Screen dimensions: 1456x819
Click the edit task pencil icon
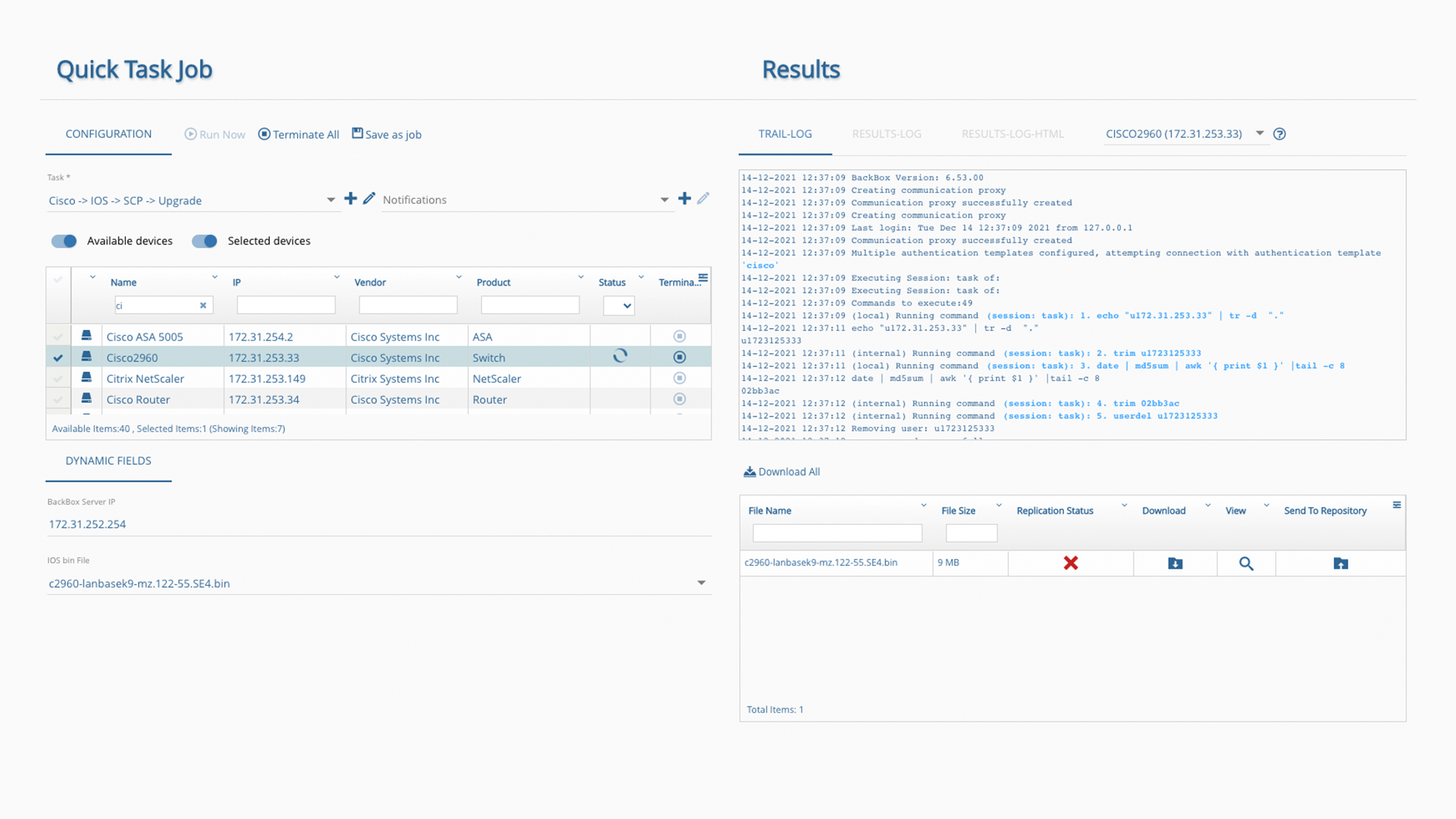tap(369, 199)
